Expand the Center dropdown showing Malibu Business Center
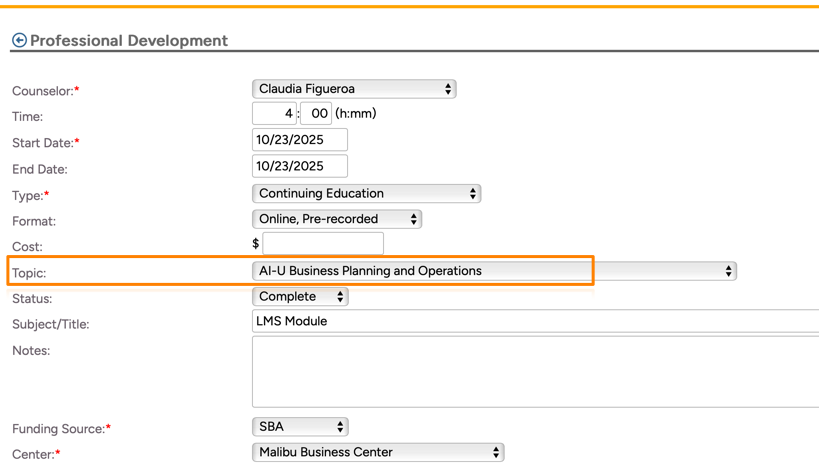819x475 pixels. (378, 453)
